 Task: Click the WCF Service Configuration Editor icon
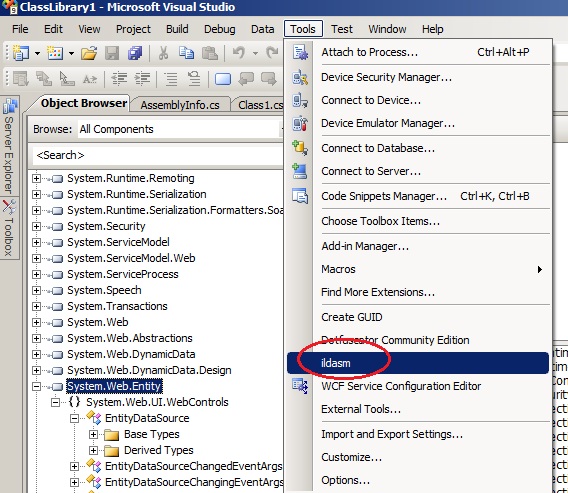click(x=300, y=386)
